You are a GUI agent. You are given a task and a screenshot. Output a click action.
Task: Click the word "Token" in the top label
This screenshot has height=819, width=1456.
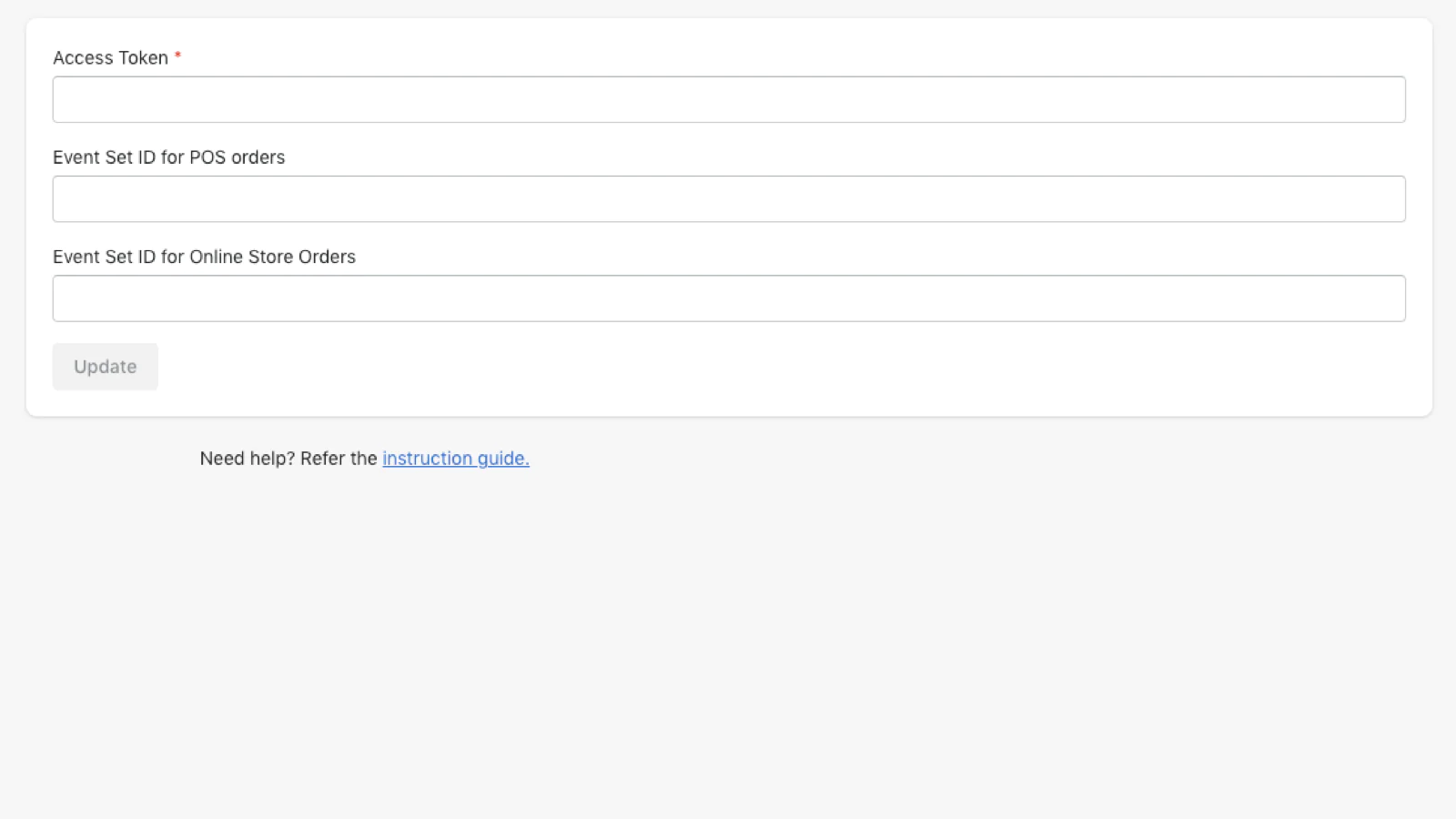(143, 58)
